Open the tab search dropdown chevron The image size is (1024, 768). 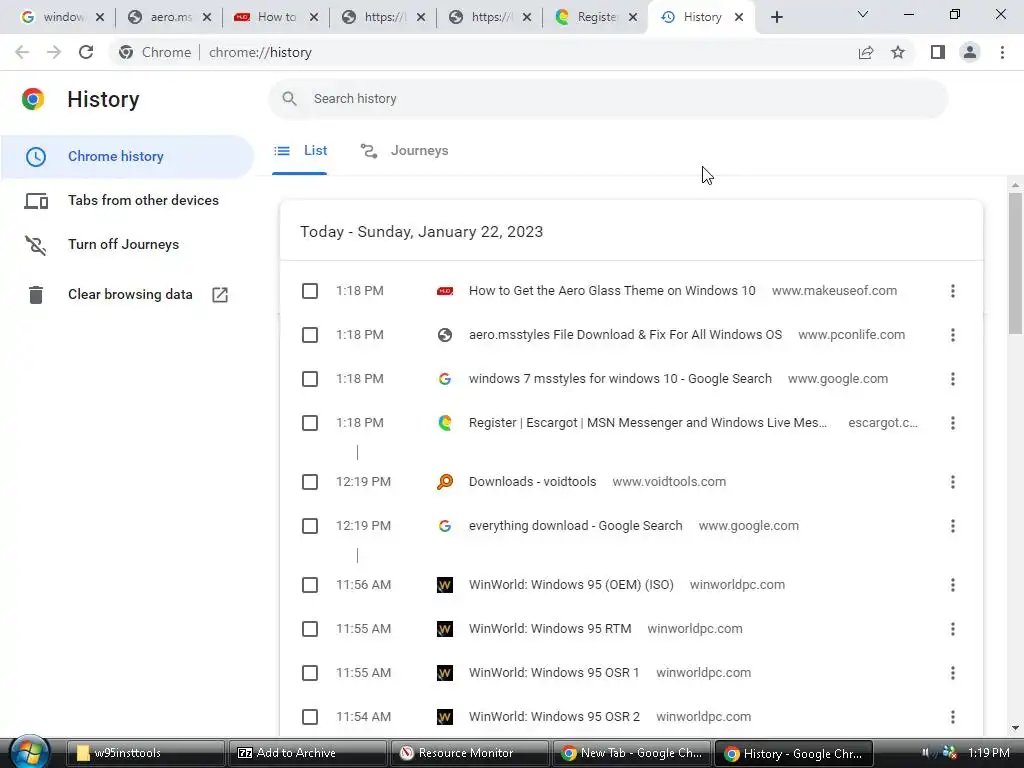click(x=863, y=14)
